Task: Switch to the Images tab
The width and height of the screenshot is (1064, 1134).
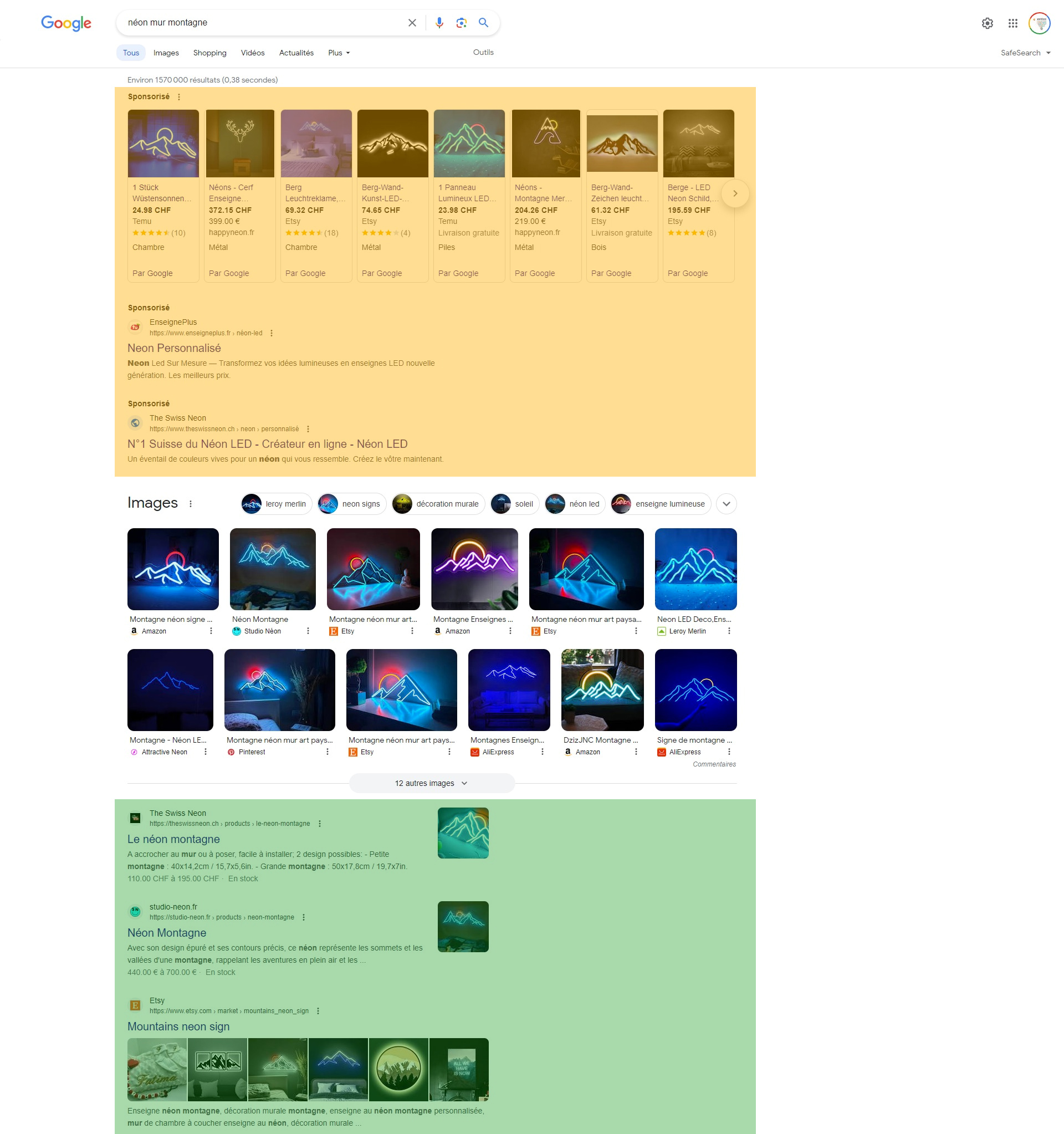Action: pos(166,53)
